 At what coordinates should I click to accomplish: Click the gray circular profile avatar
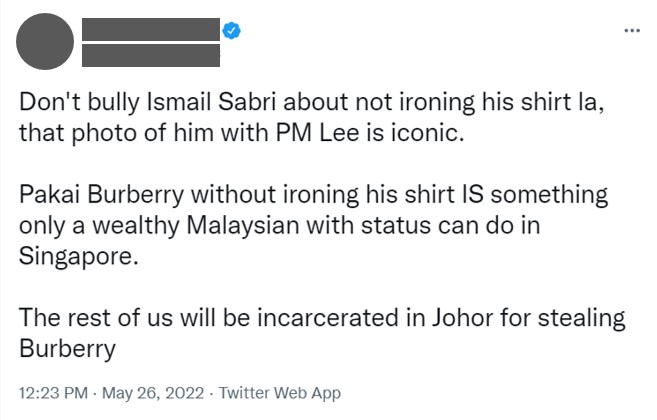[x=47, y=44]
